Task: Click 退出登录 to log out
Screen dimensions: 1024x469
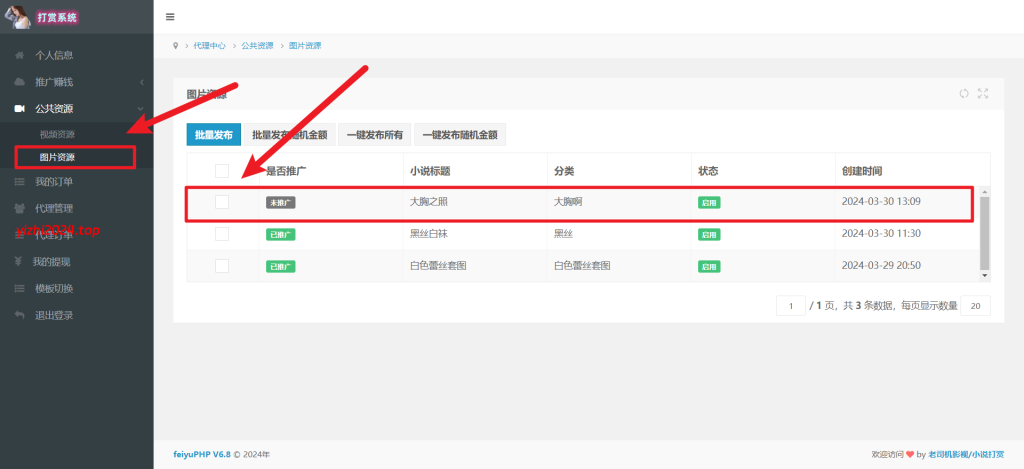Action: coord(54,315)
